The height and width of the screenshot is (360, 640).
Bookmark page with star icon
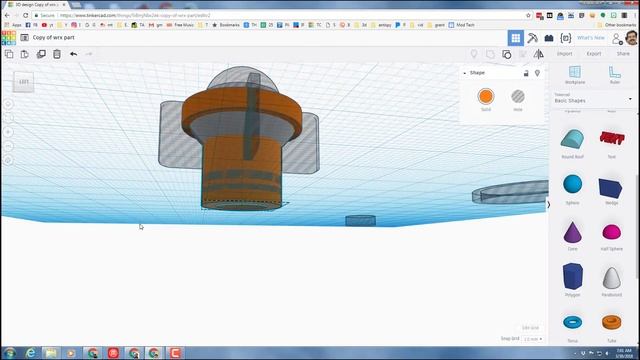(528, 16)
